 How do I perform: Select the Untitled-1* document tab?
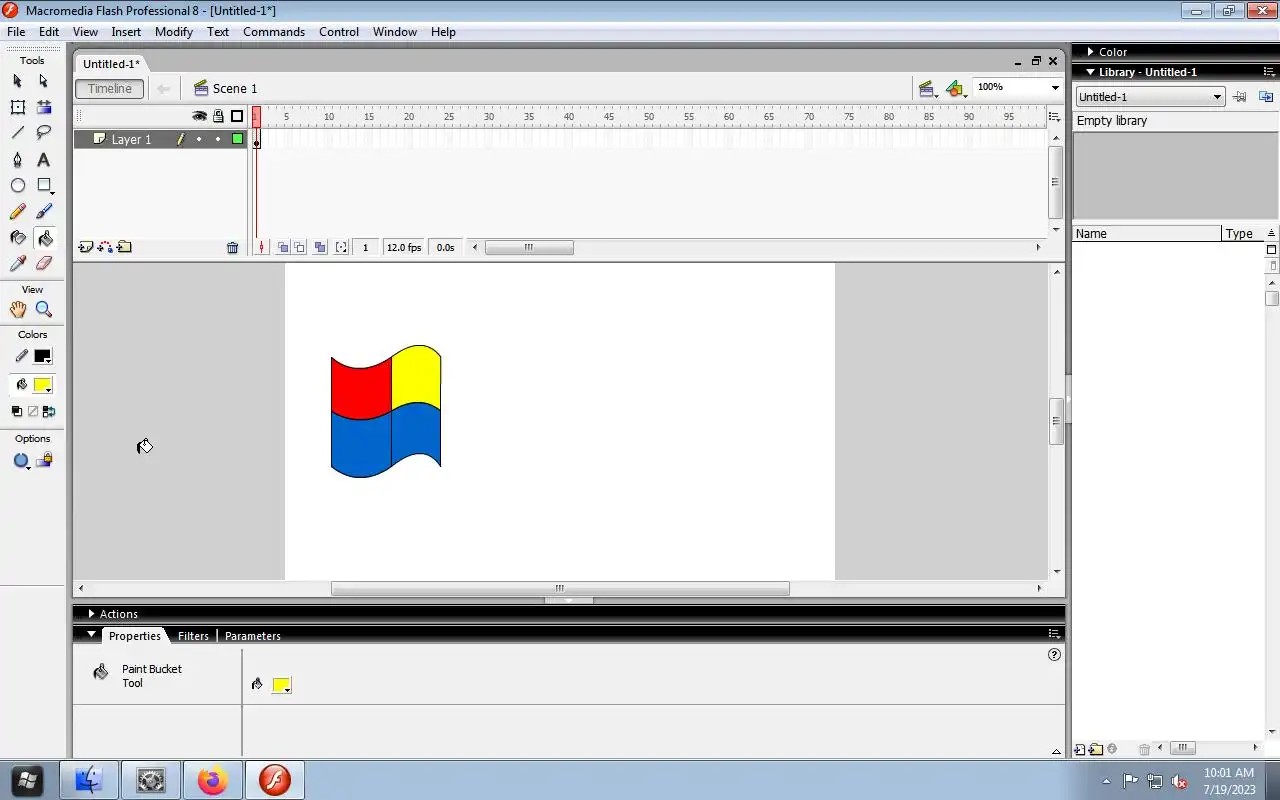coord(111,64)
